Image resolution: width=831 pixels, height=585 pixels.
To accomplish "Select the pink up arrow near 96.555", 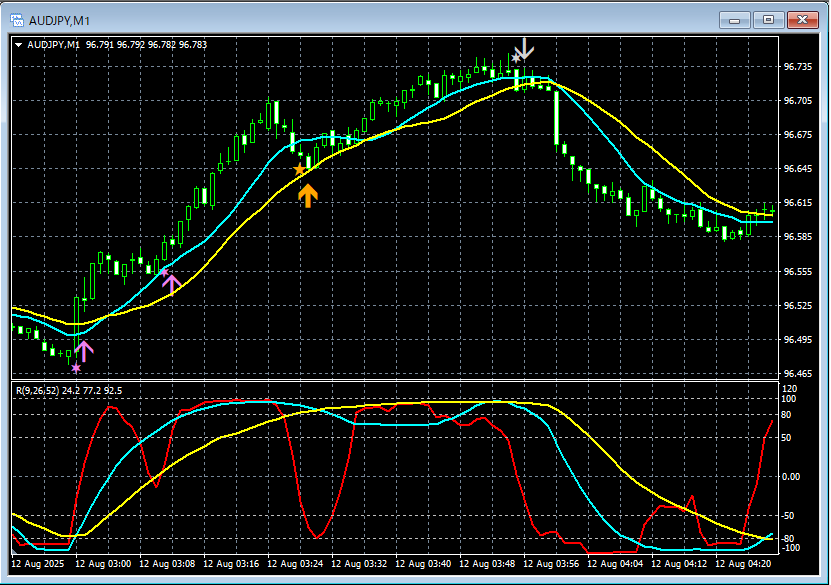I will pos(171,284).
